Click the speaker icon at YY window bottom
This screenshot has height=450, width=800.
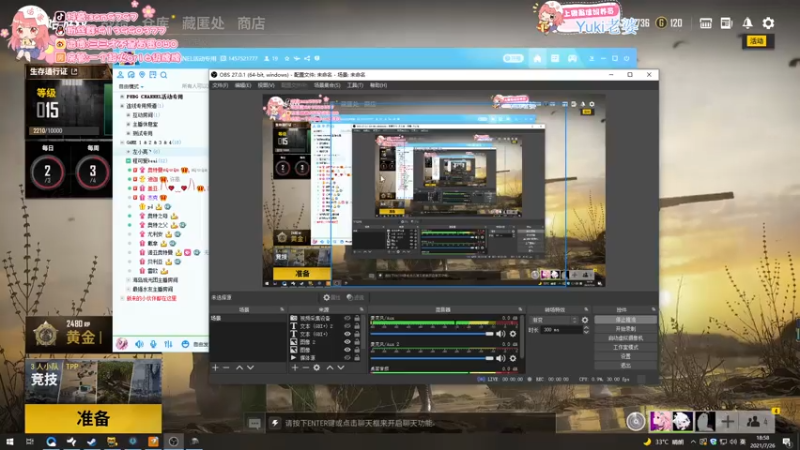click(x=139, y=344)
